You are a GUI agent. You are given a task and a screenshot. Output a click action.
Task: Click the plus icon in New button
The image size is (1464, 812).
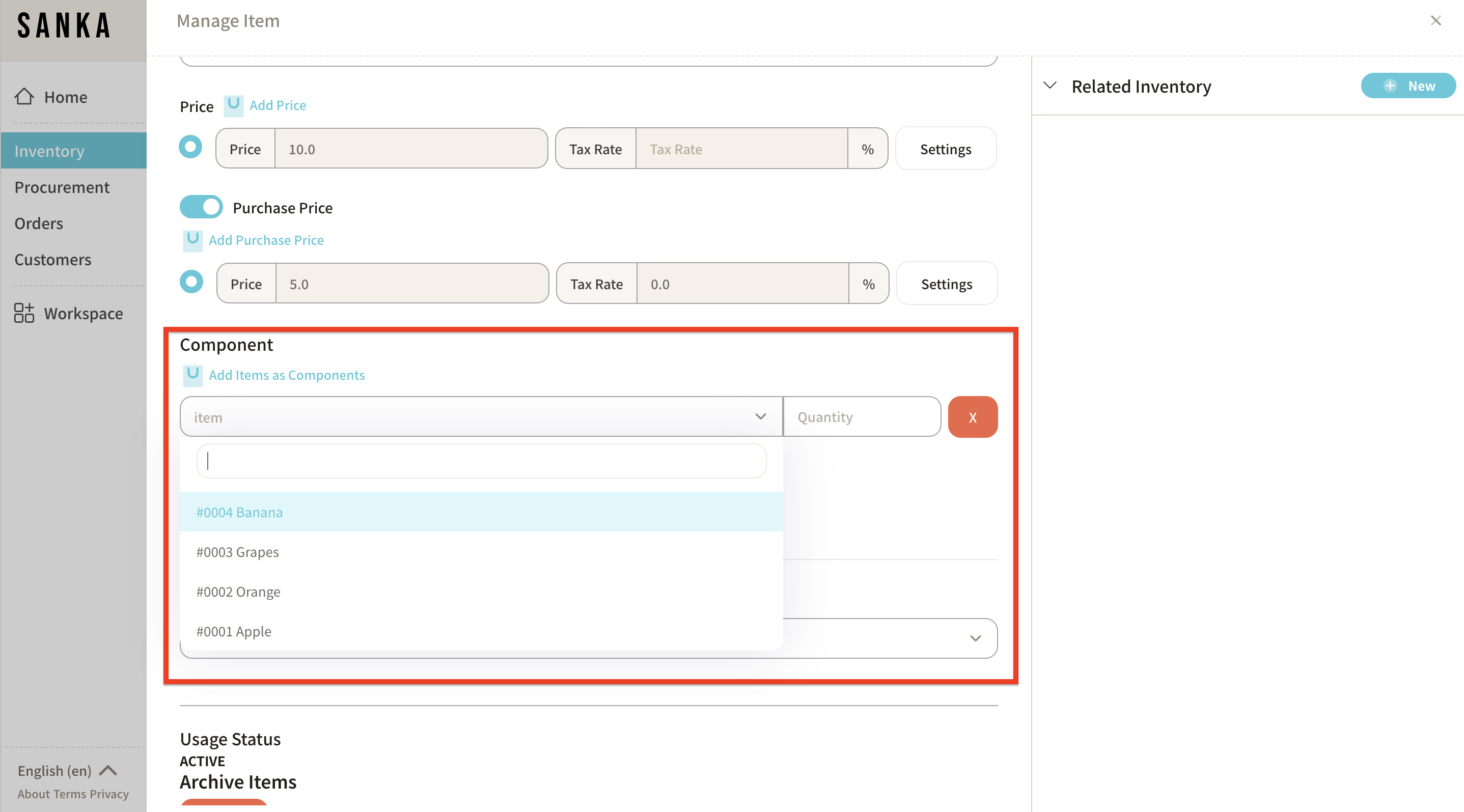pyautogui.click(x=1390, y=86)
